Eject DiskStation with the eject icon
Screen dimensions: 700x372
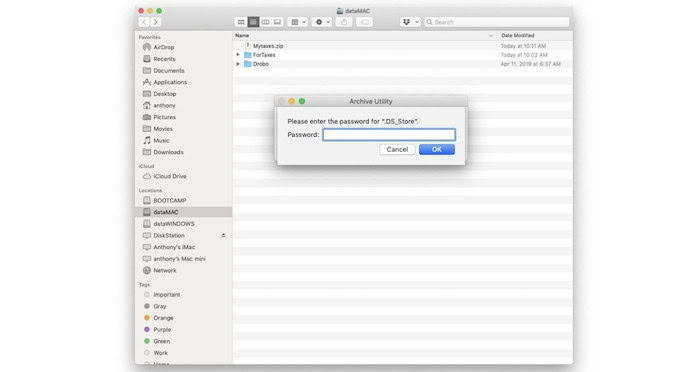224,235
